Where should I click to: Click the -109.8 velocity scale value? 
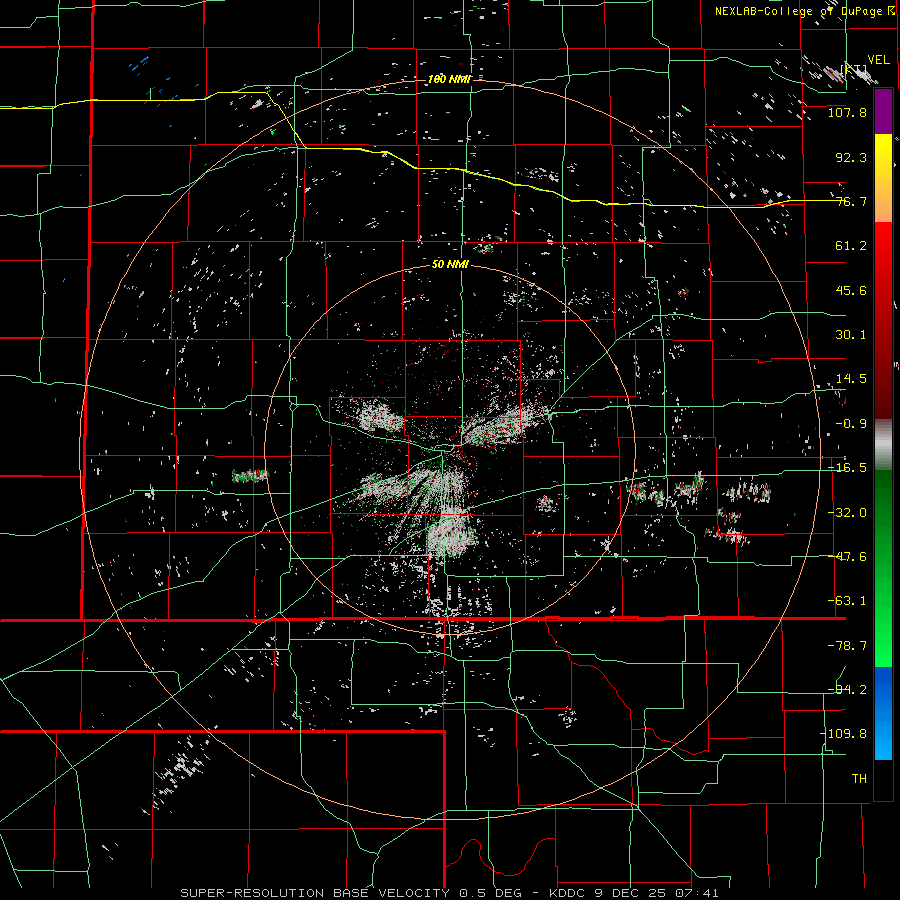point(844,734)
